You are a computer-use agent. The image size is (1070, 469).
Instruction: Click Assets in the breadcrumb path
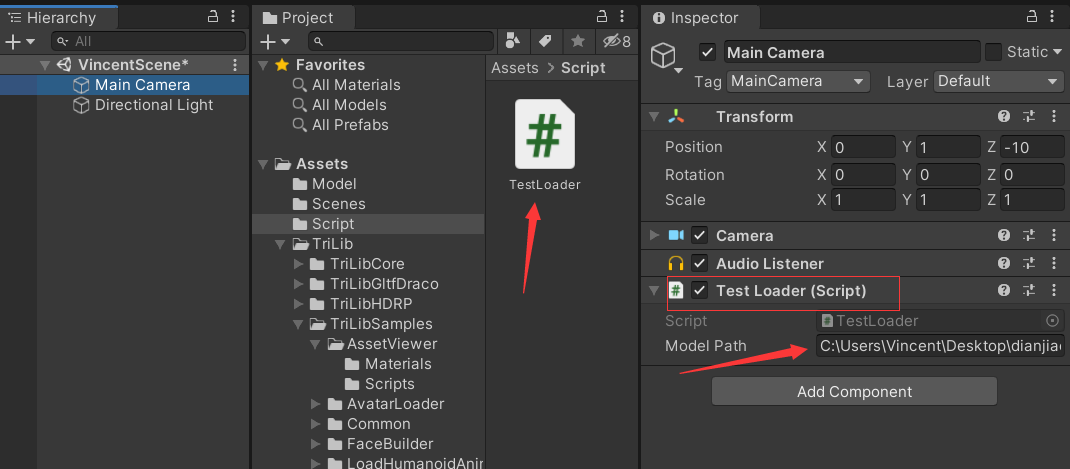(515, 68)
